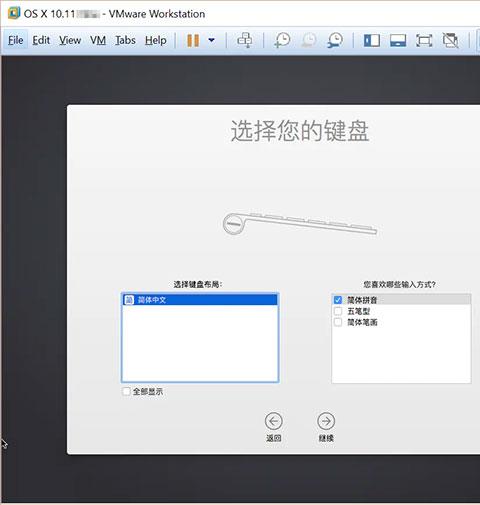Open the File menu
The image size is (480, 505).
[x=15, y=40]
